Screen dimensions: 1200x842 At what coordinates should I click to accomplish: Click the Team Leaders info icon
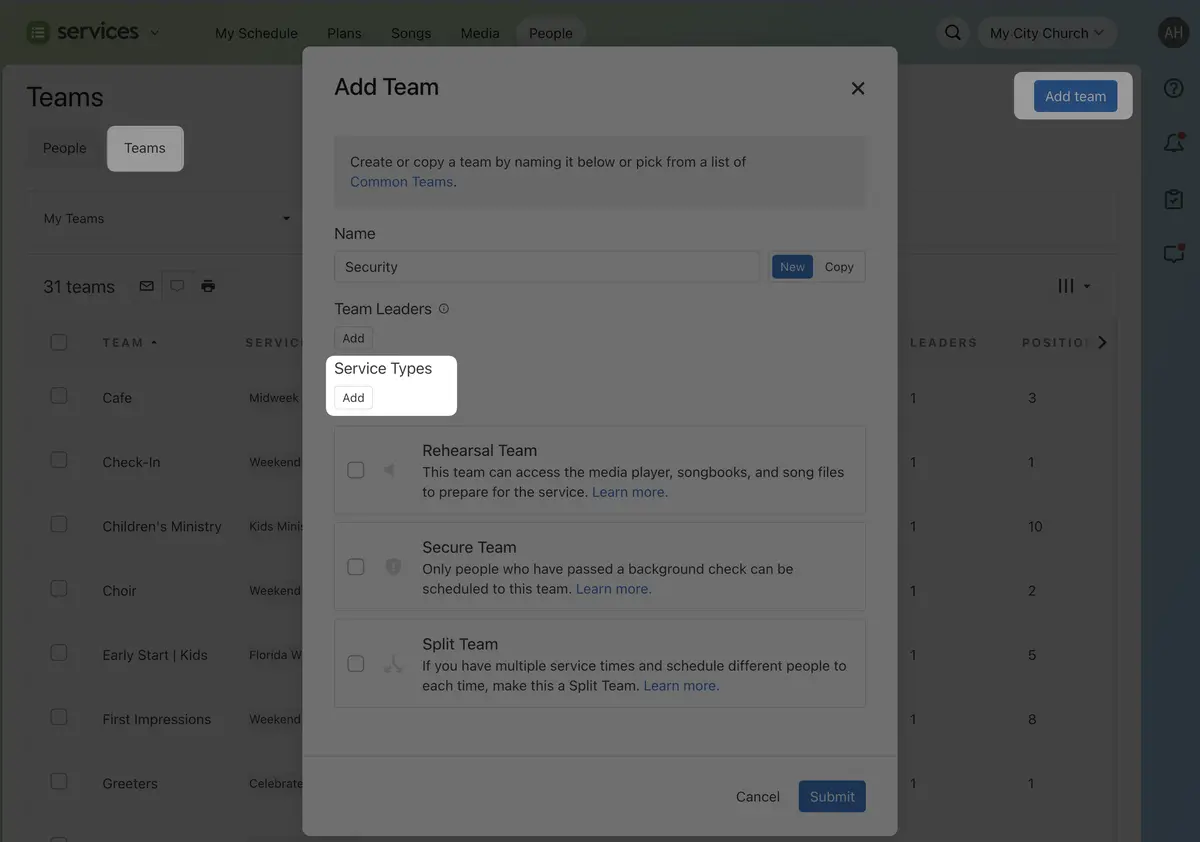click(444, 309)
